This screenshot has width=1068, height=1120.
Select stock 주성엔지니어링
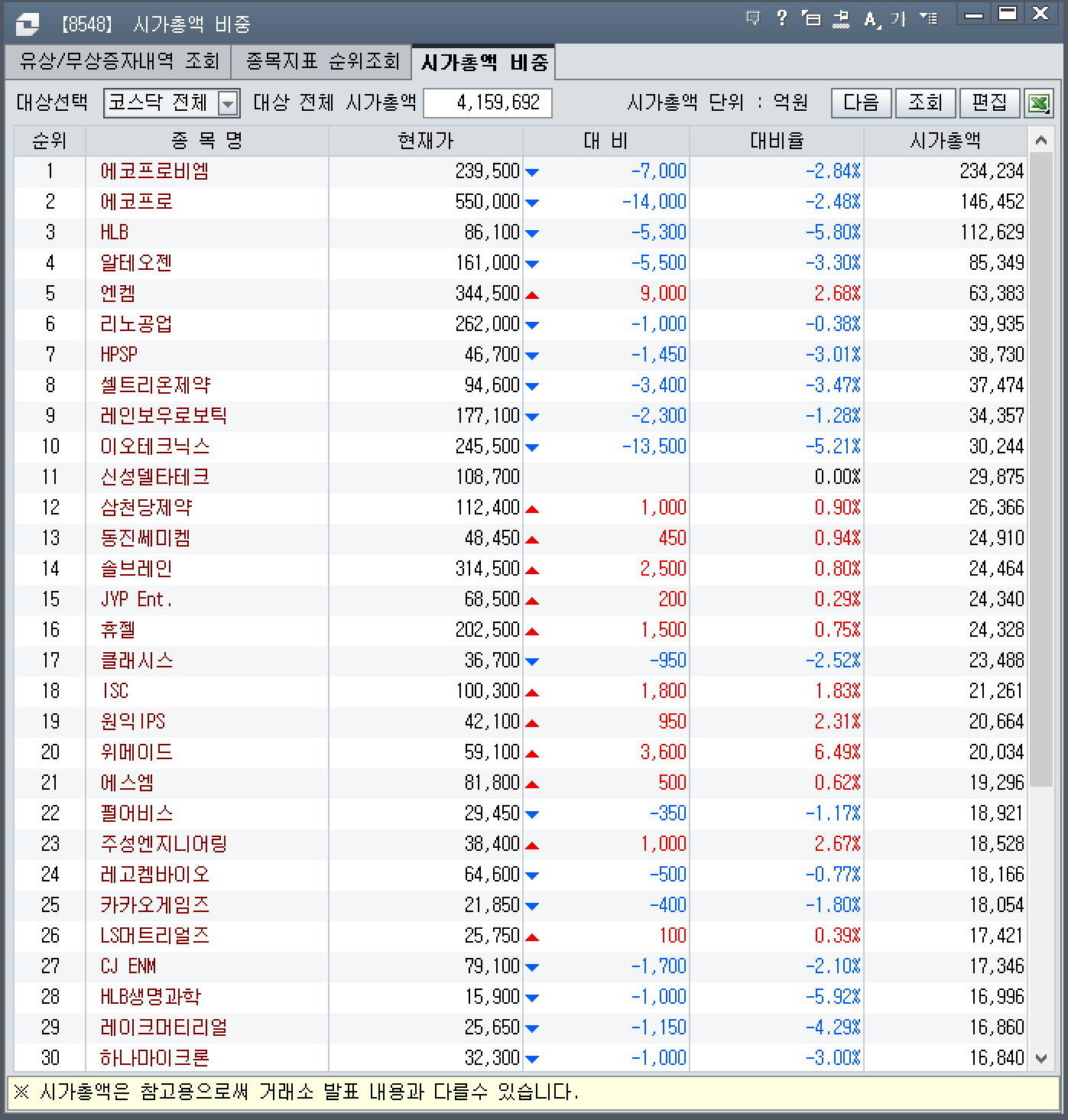[164, 844]
